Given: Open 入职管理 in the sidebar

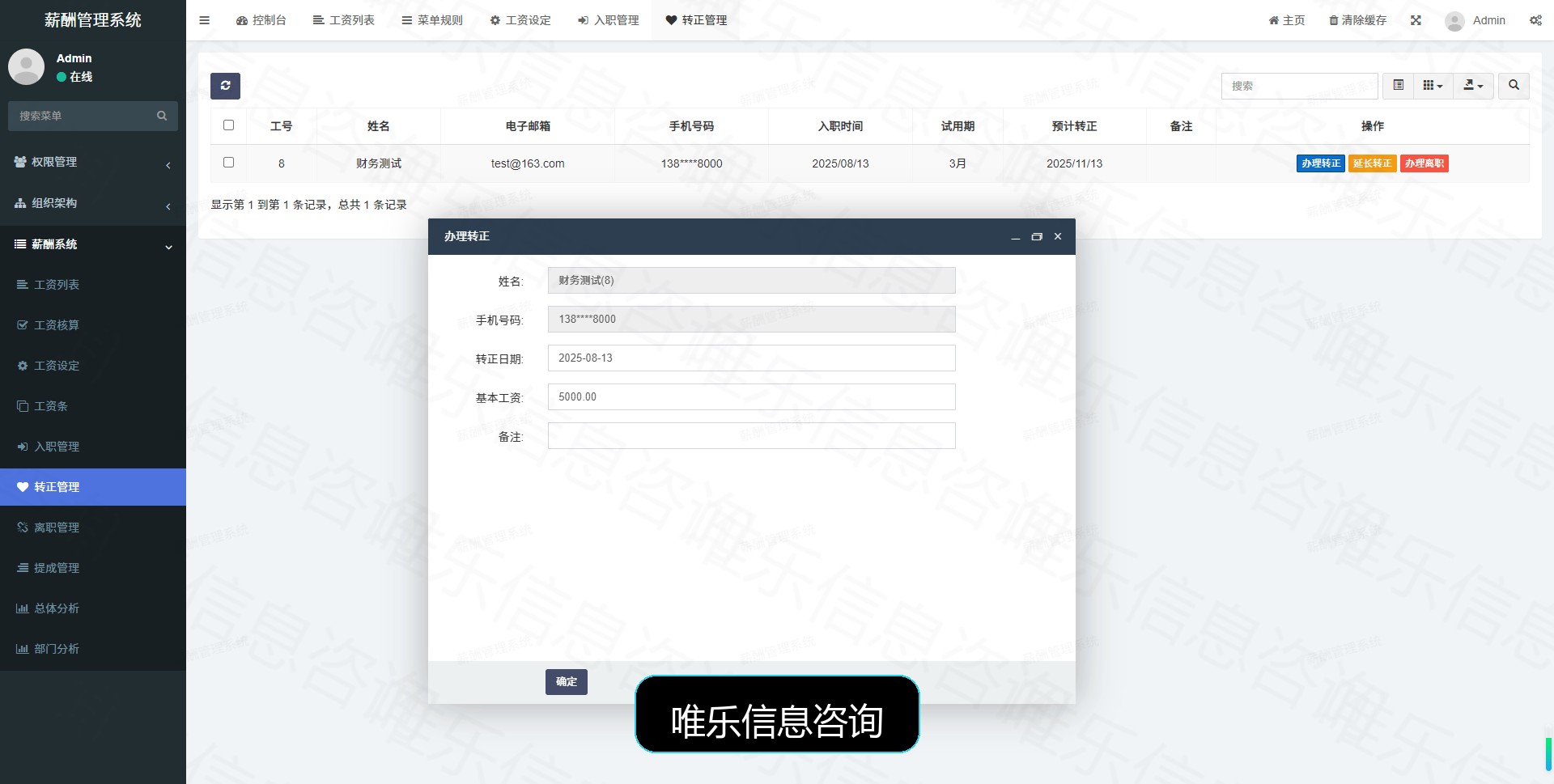Looking at the screenshot, I should [x=93, y=447].
